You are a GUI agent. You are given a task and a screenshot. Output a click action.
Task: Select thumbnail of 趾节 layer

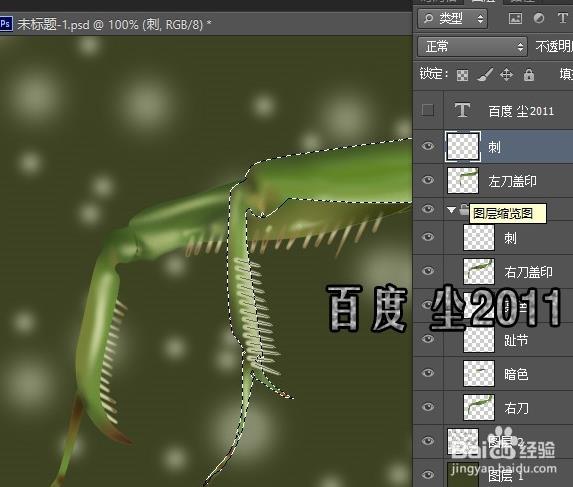(x=479, y=339)
